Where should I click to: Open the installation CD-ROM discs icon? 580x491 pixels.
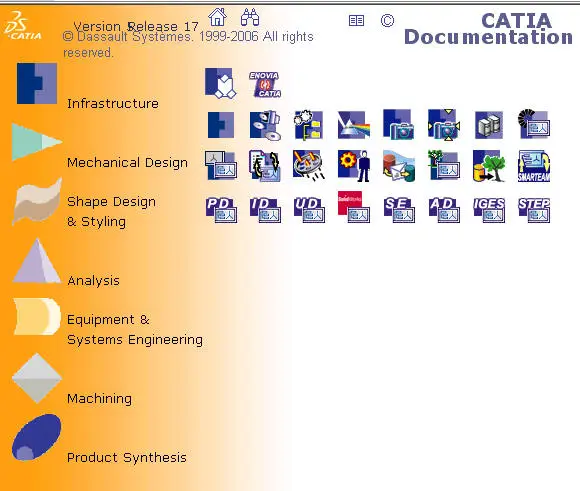[x=265, y=125]
